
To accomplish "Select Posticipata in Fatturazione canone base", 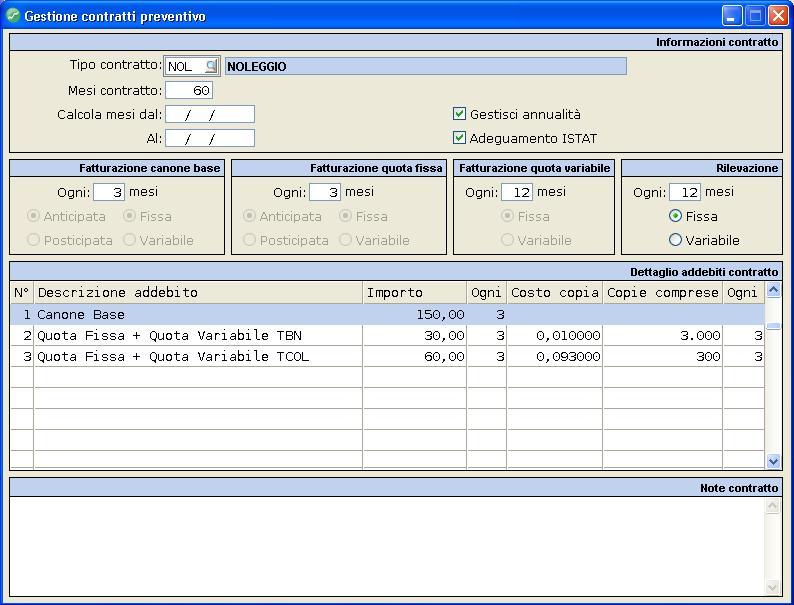I will [x=33, y=239].
